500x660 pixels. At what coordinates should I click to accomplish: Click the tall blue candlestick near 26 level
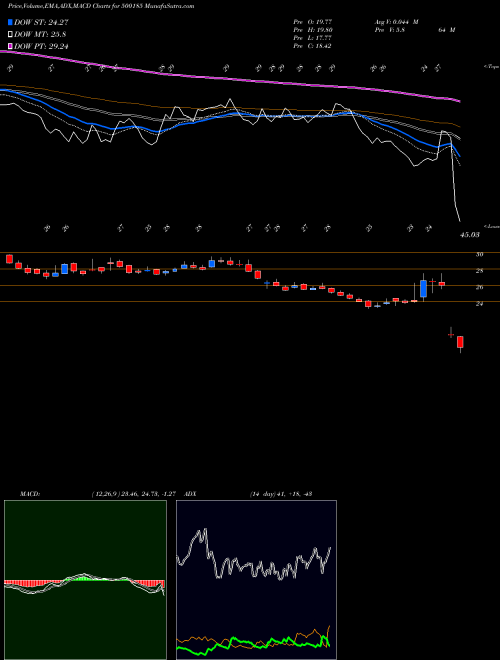[423, 288]
